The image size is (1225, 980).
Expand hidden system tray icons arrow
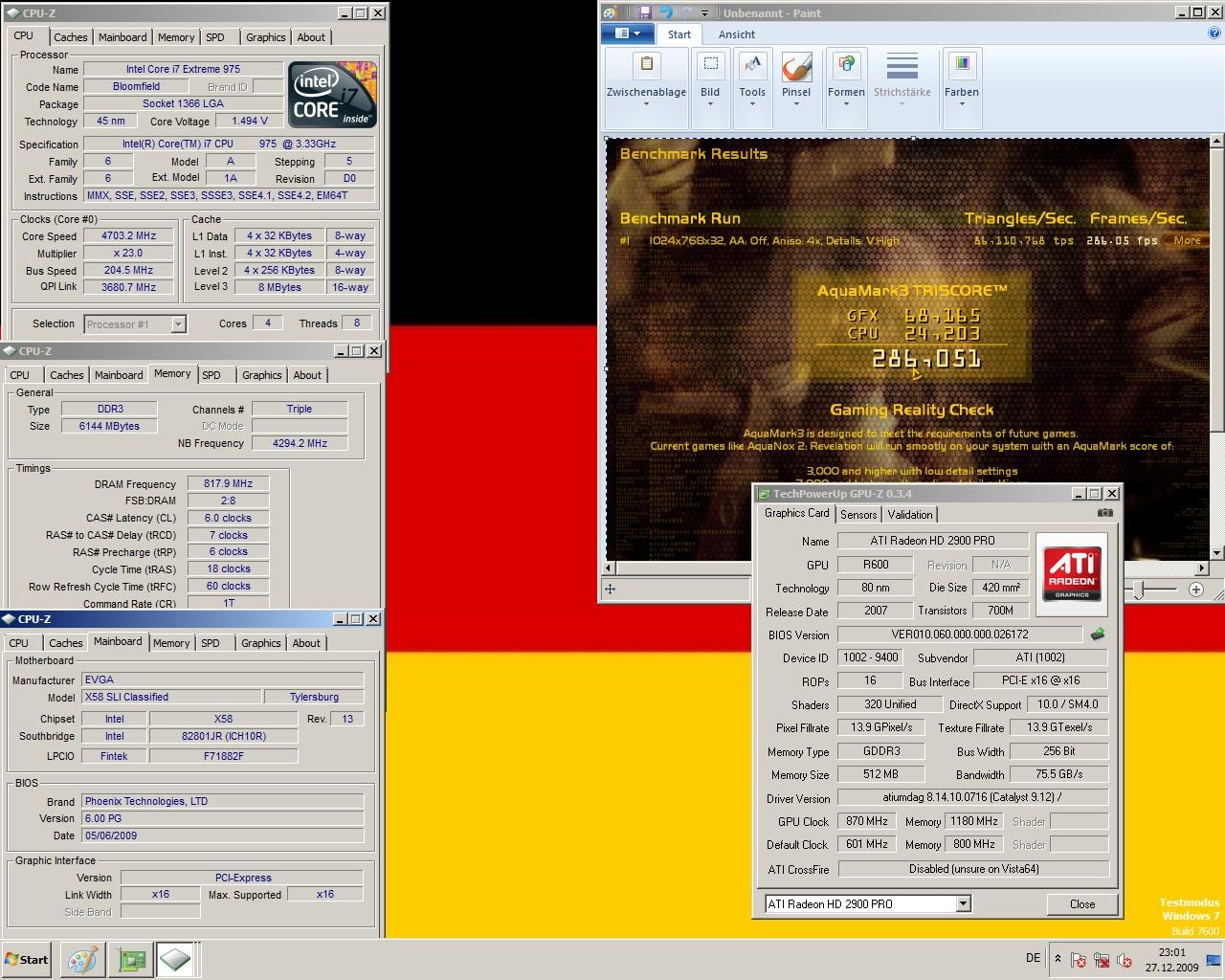click(x=1058, y=958)
